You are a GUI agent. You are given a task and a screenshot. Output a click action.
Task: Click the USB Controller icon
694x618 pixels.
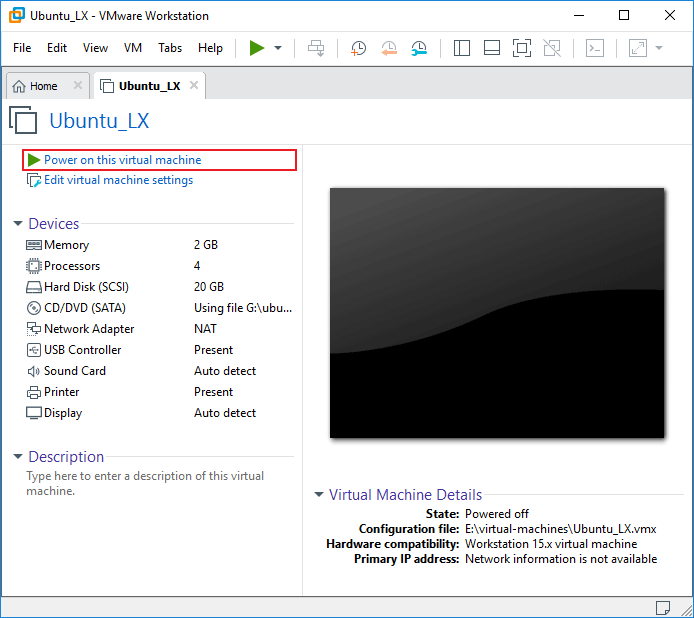[34, 350]
